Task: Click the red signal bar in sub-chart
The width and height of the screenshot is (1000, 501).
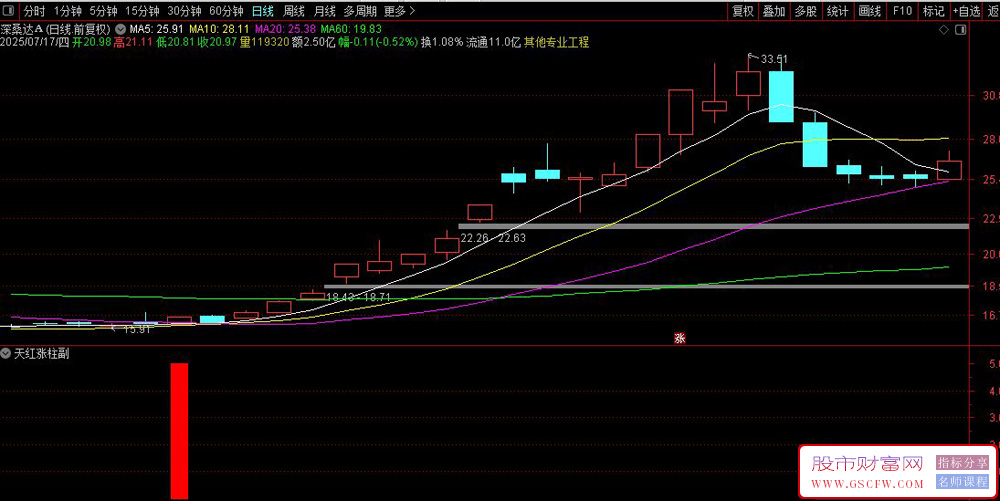Action: click(x=179, y=431)
